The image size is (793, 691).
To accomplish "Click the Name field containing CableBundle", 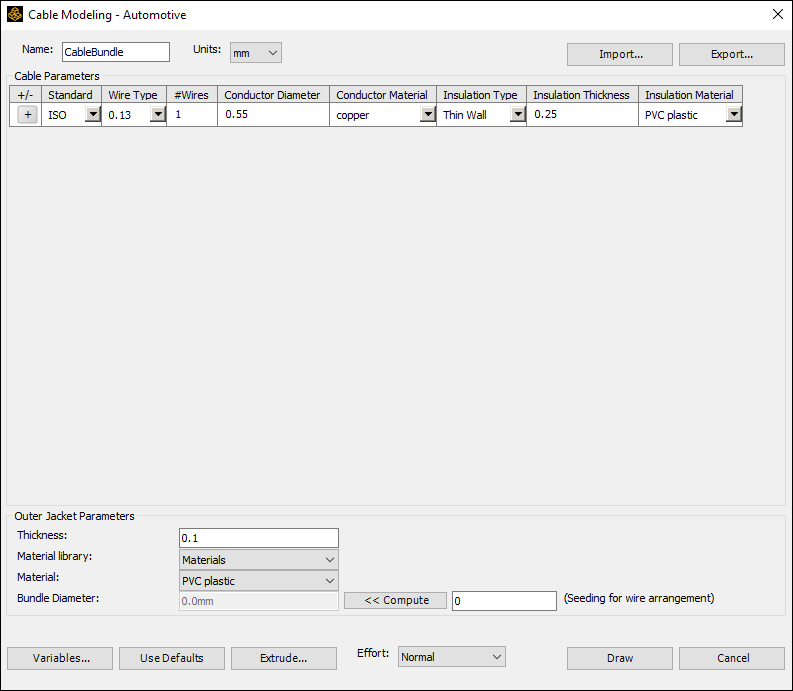I will coord(116,52).
